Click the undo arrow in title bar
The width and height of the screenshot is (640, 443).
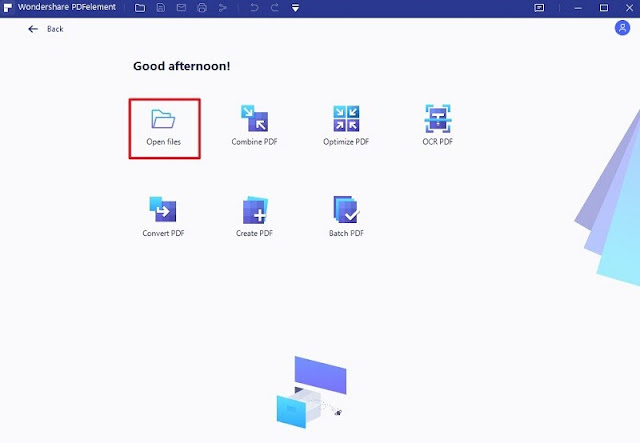coord(254,8)
